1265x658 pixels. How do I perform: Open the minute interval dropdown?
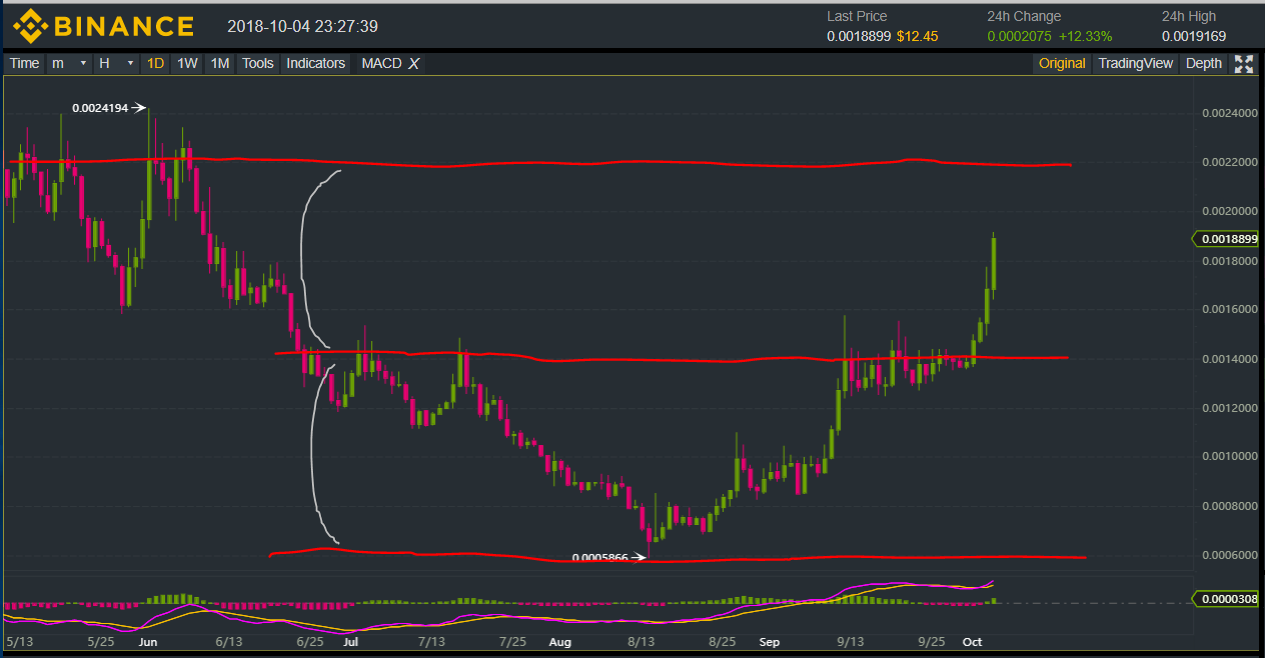68,64
